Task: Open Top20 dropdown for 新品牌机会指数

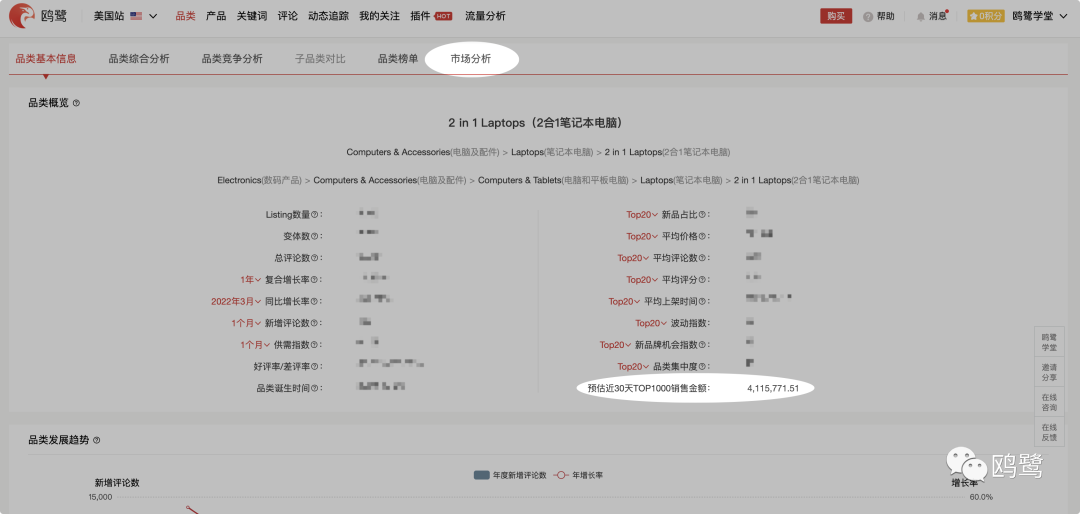Action: point(615,345)
